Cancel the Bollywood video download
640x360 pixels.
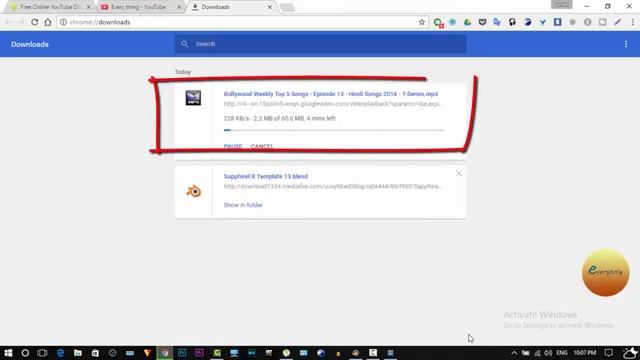[x=261, y=146]
